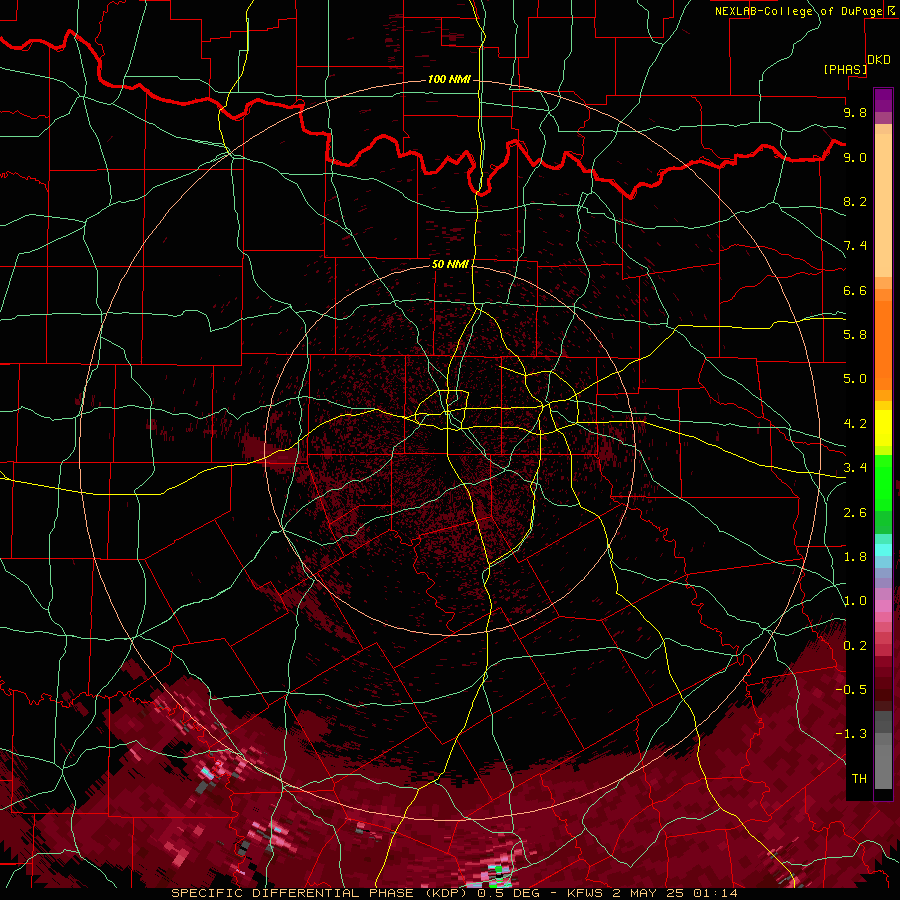900x900 pixels.
Task: Click the 2.6 scale value
Action: click(x=855, y=513)
